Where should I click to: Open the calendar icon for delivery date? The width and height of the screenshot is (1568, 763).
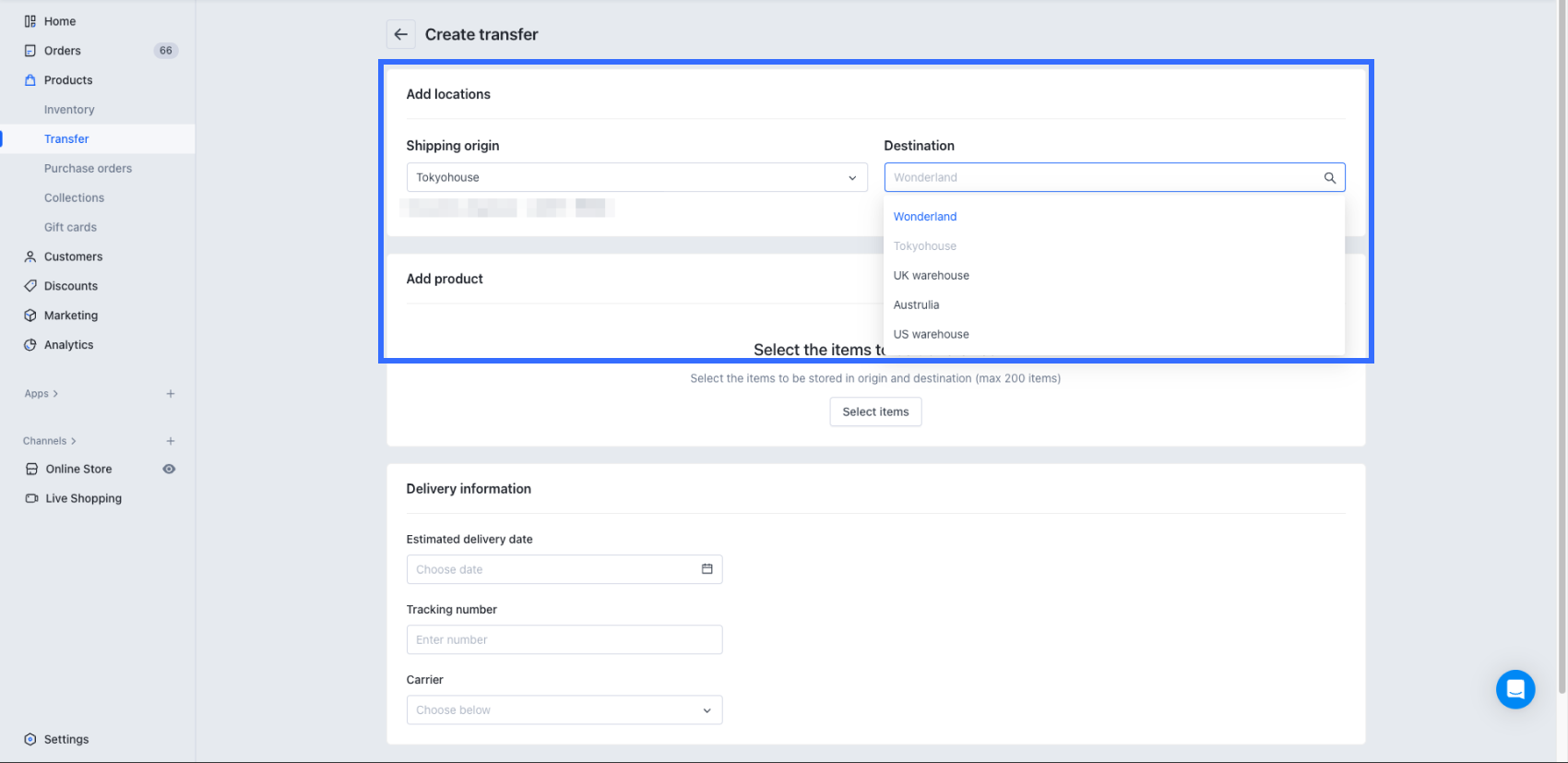click(x=707, y=569)
